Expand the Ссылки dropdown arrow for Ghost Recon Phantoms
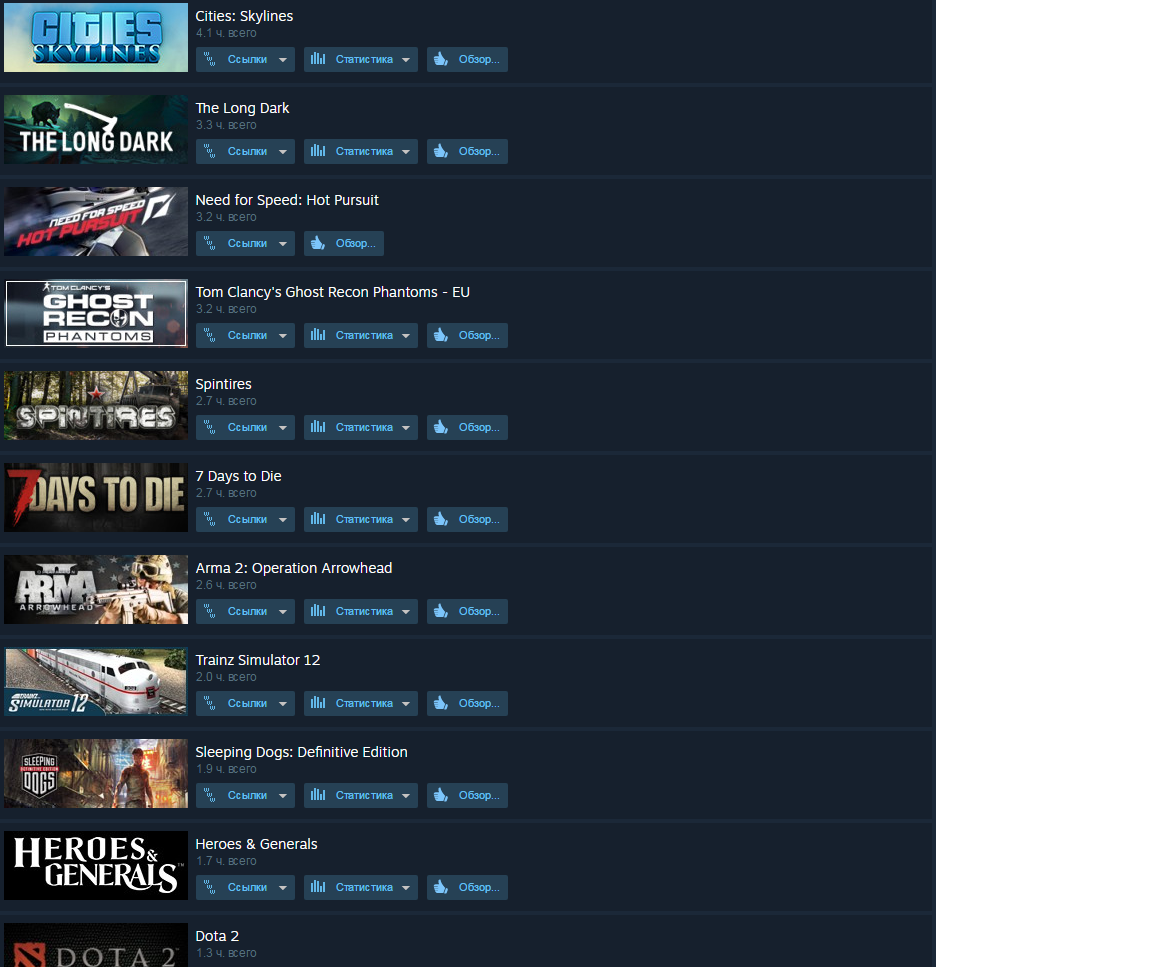Viewport: 1152px width, 967px height. pyautogui.click(x=282, y=336)
